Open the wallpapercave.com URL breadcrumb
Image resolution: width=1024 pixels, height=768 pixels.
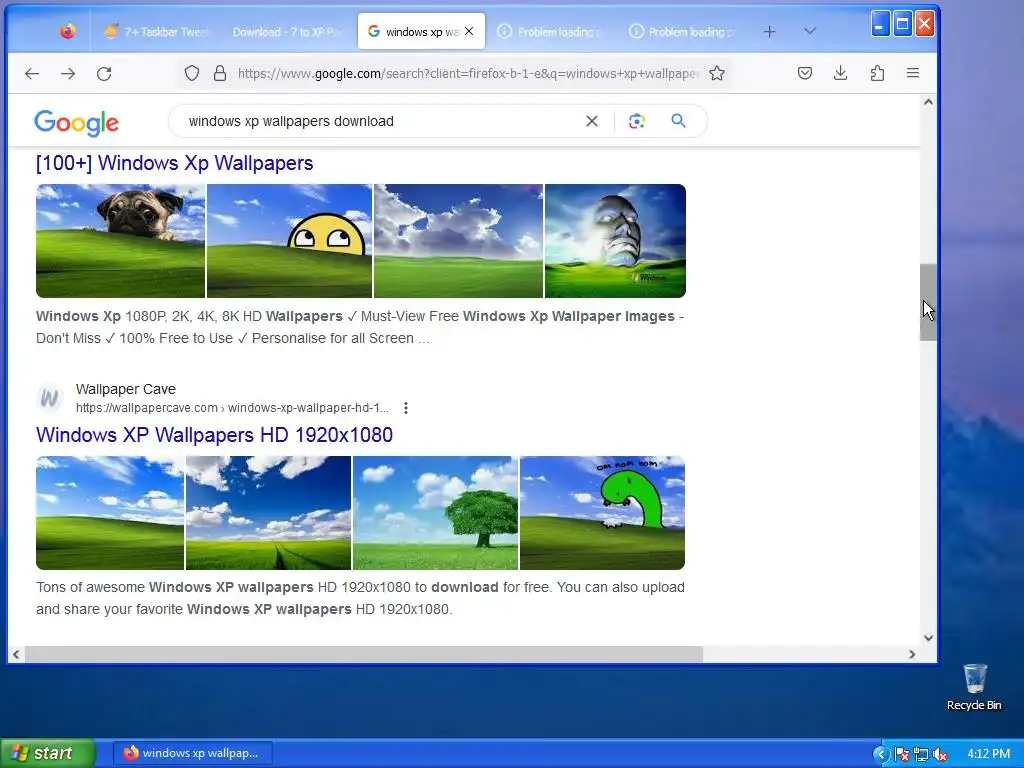232,408
